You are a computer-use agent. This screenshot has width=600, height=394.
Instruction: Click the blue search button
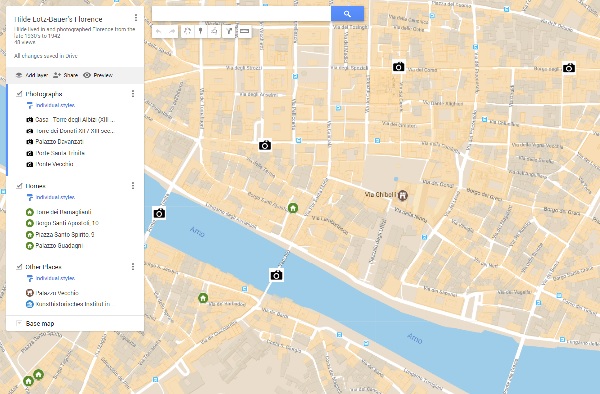click(x=347, y=14)
